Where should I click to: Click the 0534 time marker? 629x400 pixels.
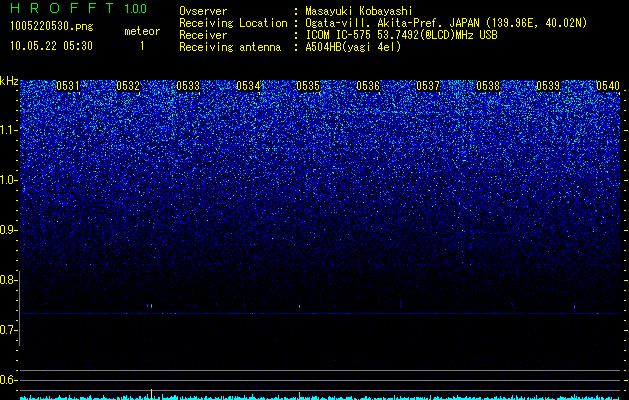248,86
